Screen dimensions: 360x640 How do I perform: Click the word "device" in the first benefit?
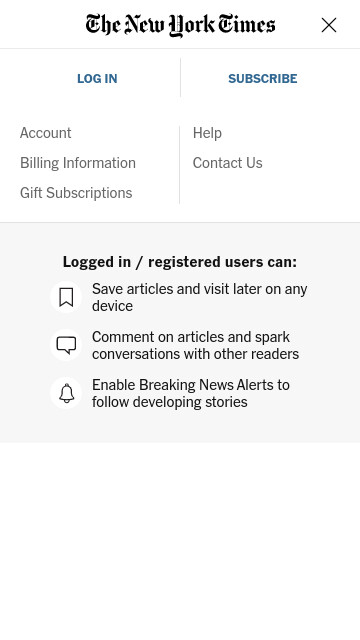112,306
